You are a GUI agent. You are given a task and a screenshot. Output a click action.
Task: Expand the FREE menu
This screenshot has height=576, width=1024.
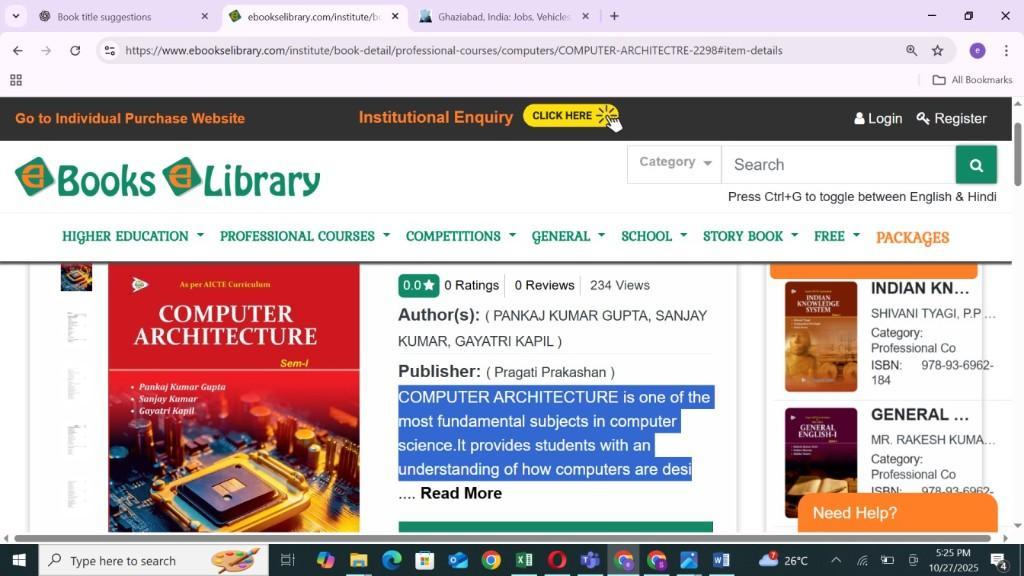(x=837, y=236)
